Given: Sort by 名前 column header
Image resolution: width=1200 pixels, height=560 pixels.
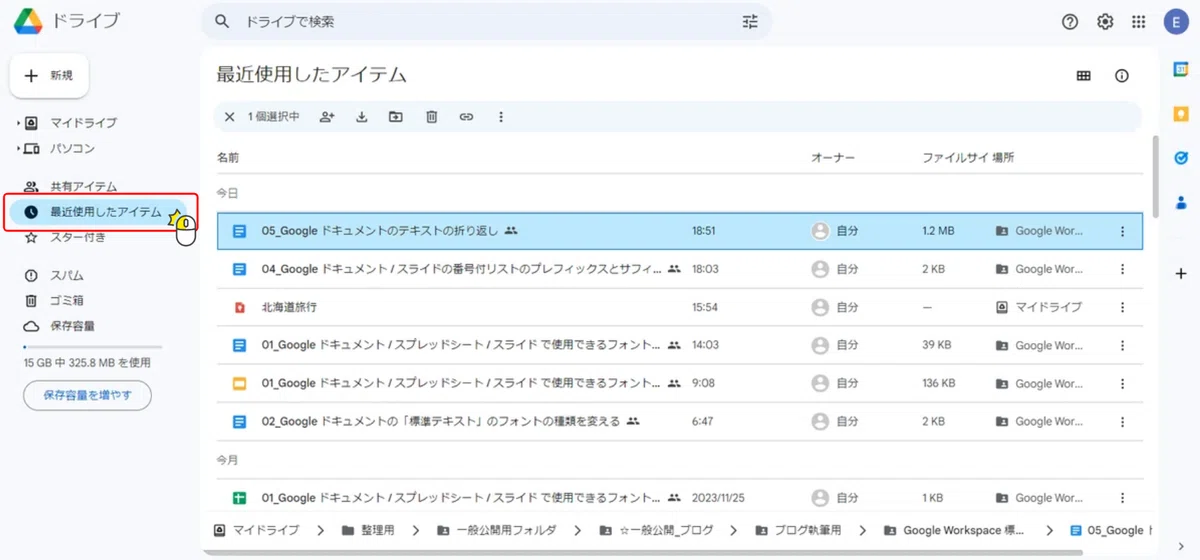Looking at the screenshot, I should pyautogui.click(x=228, y=158).
